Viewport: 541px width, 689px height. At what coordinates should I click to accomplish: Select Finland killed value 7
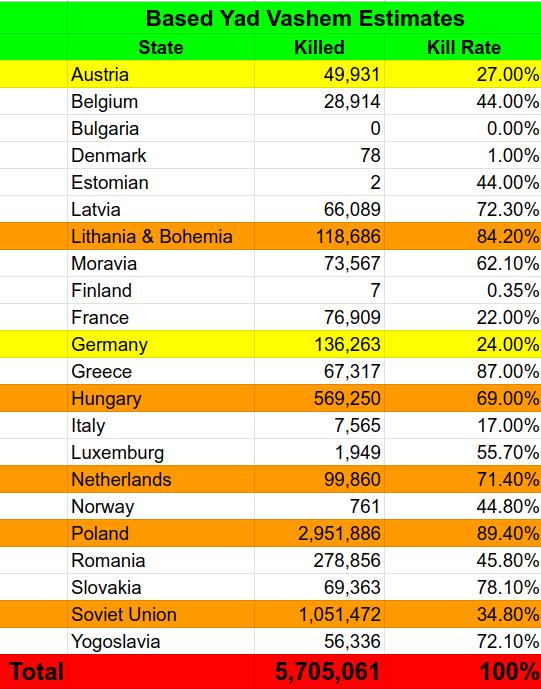click(x=320, y=290)
